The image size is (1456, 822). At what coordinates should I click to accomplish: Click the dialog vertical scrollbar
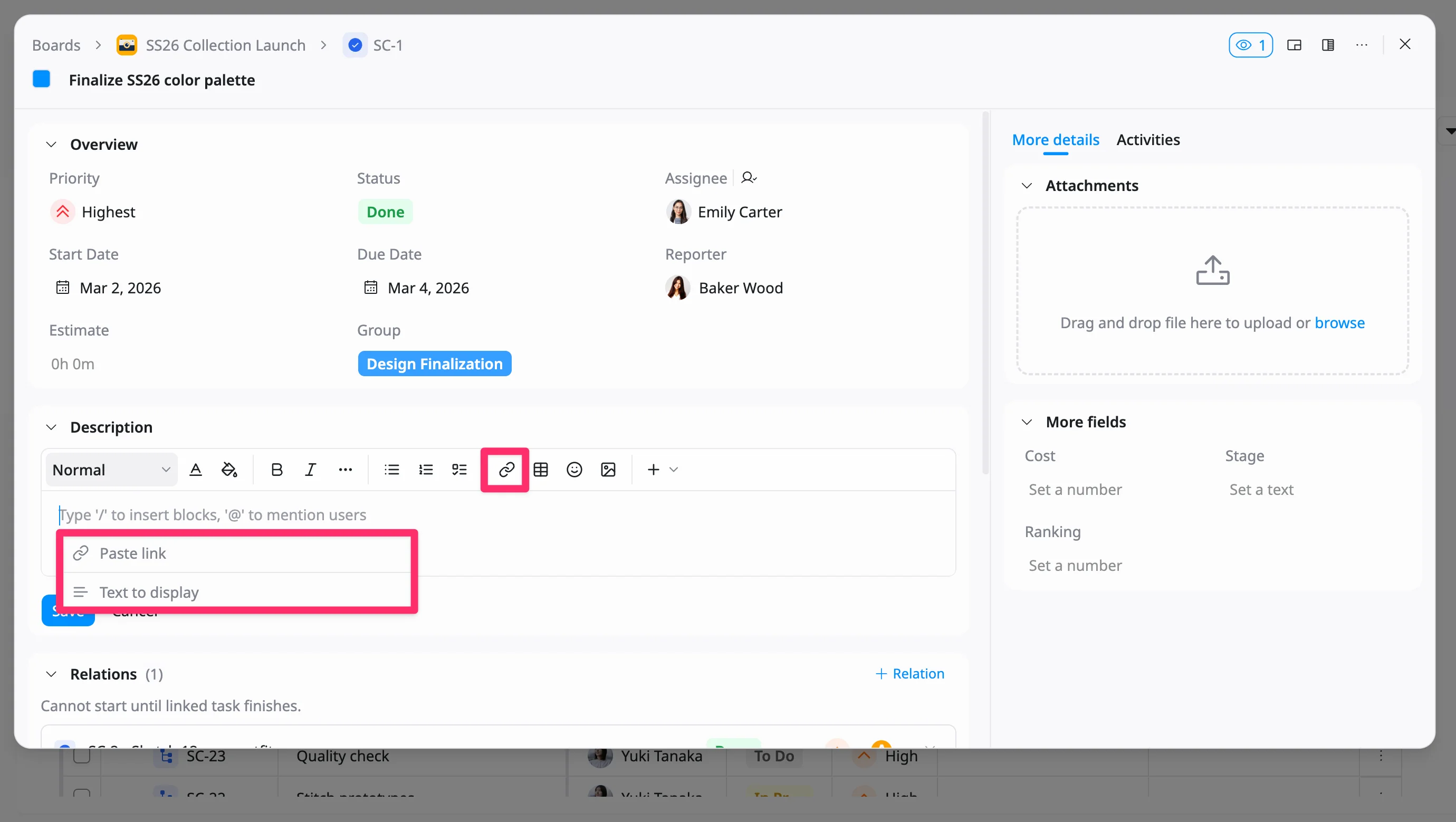(986, 294)
